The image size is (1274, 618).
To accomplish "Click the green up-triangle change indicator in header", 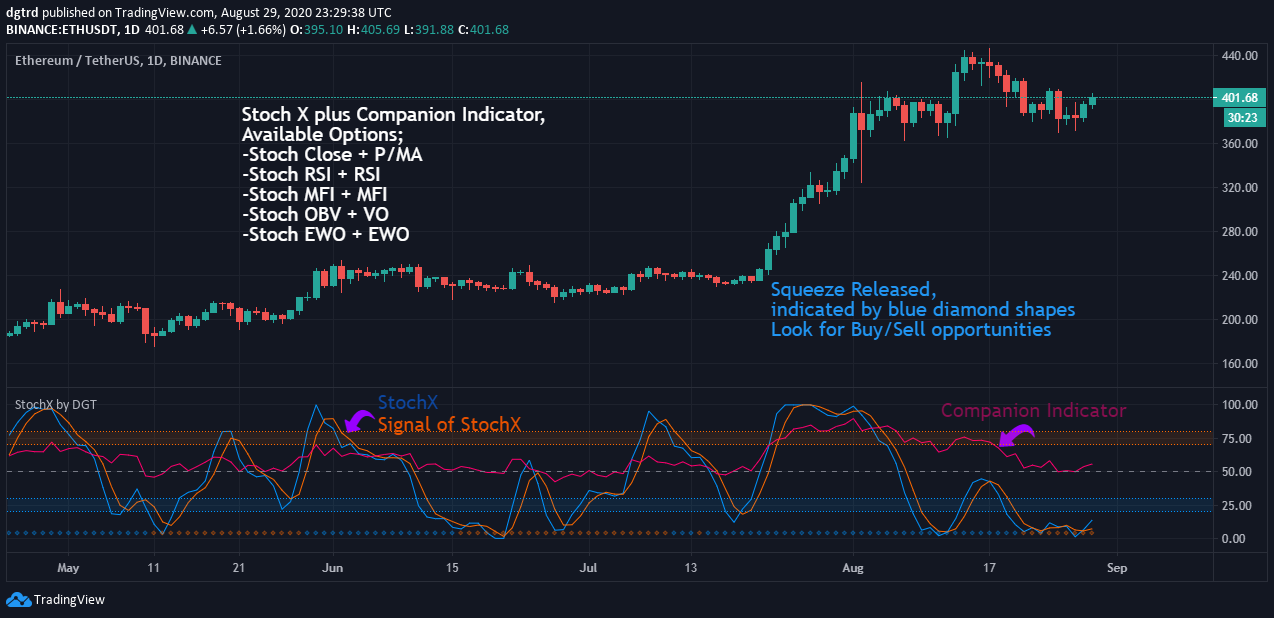I will (192, 30).
